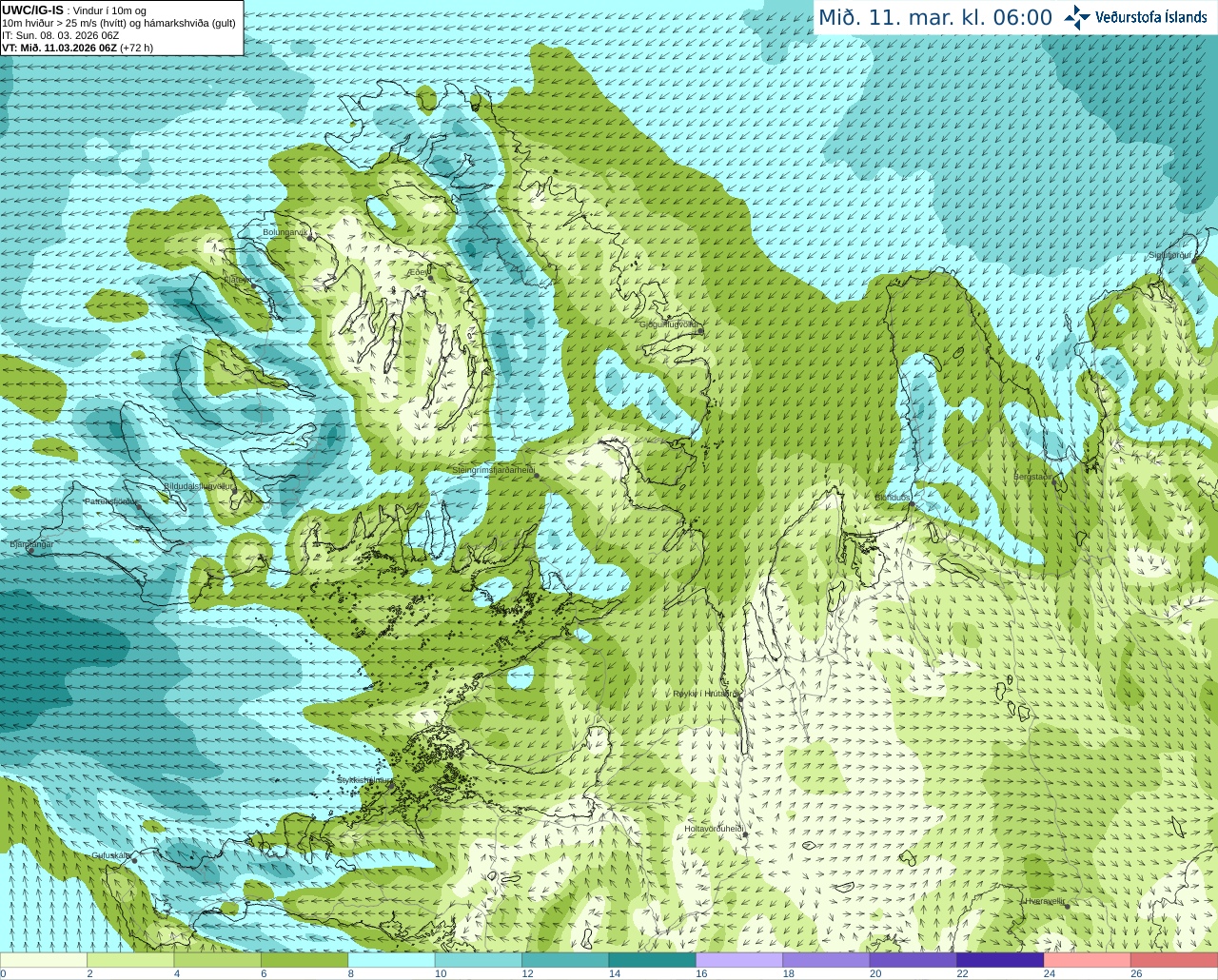
Task: Click the Gufuskálar station label
Action: pyautogui.click(x=110, y=855)
